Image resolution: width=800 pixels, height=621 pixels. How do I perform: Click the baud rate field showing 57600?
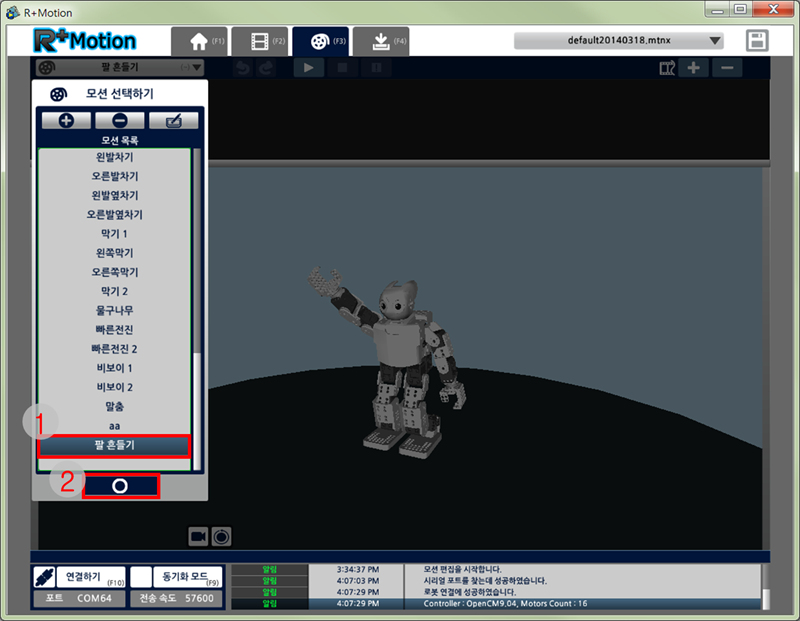click(177, 598)
